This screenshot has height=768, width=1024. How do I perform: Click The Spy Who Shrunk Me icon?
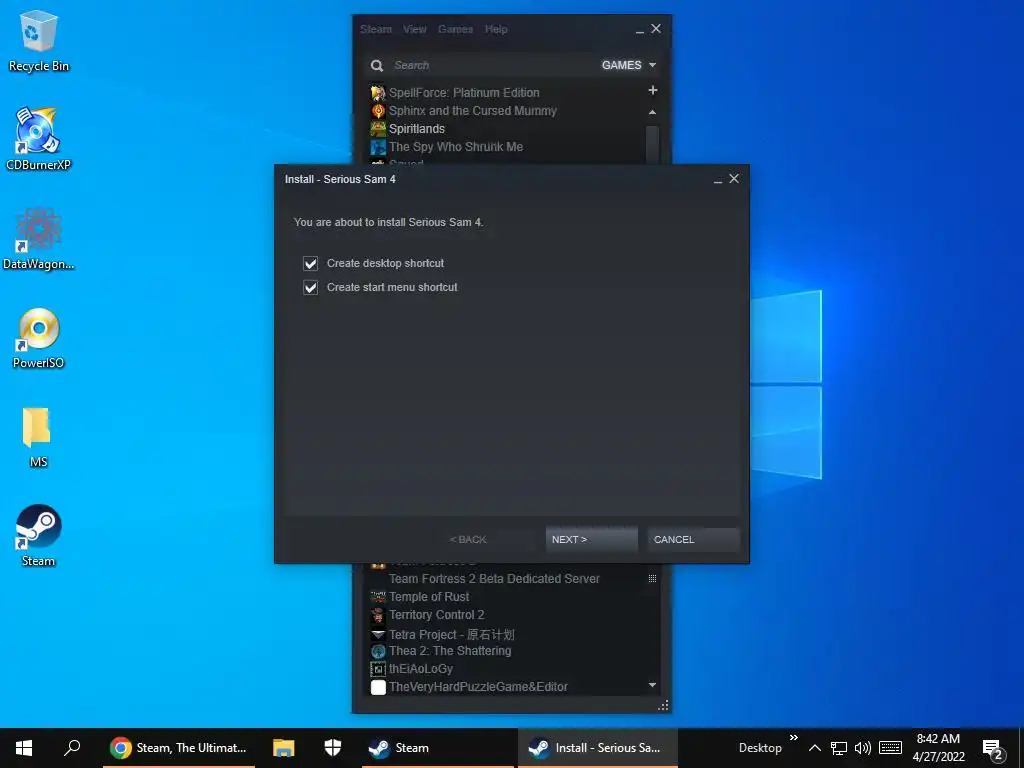pos(378,147)
